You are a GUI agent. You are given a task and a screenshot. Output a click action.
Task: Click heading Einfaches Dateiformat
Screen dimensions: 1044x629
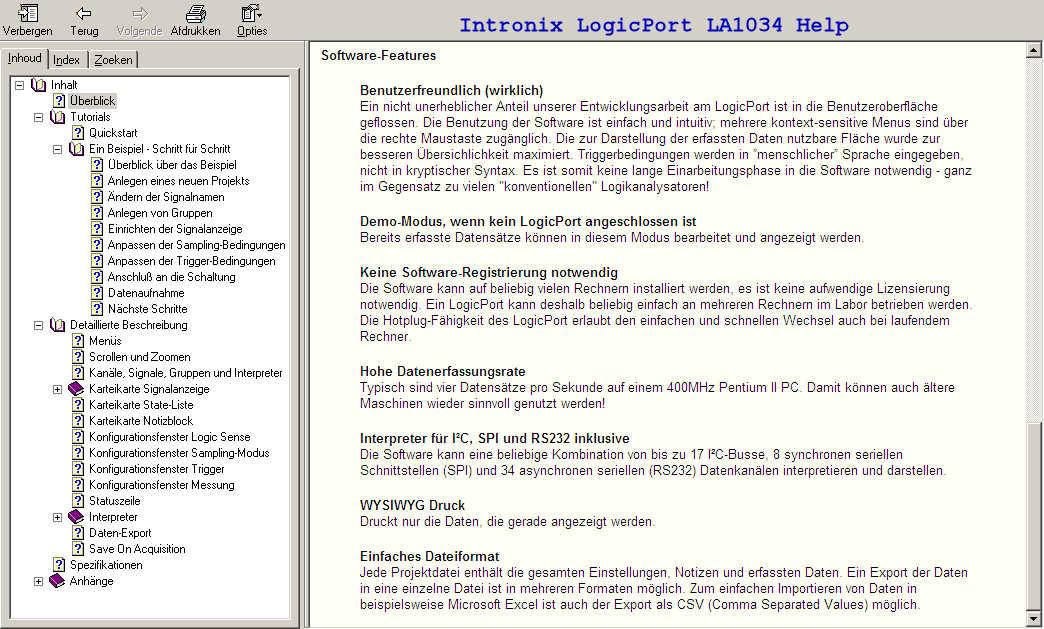429,556
